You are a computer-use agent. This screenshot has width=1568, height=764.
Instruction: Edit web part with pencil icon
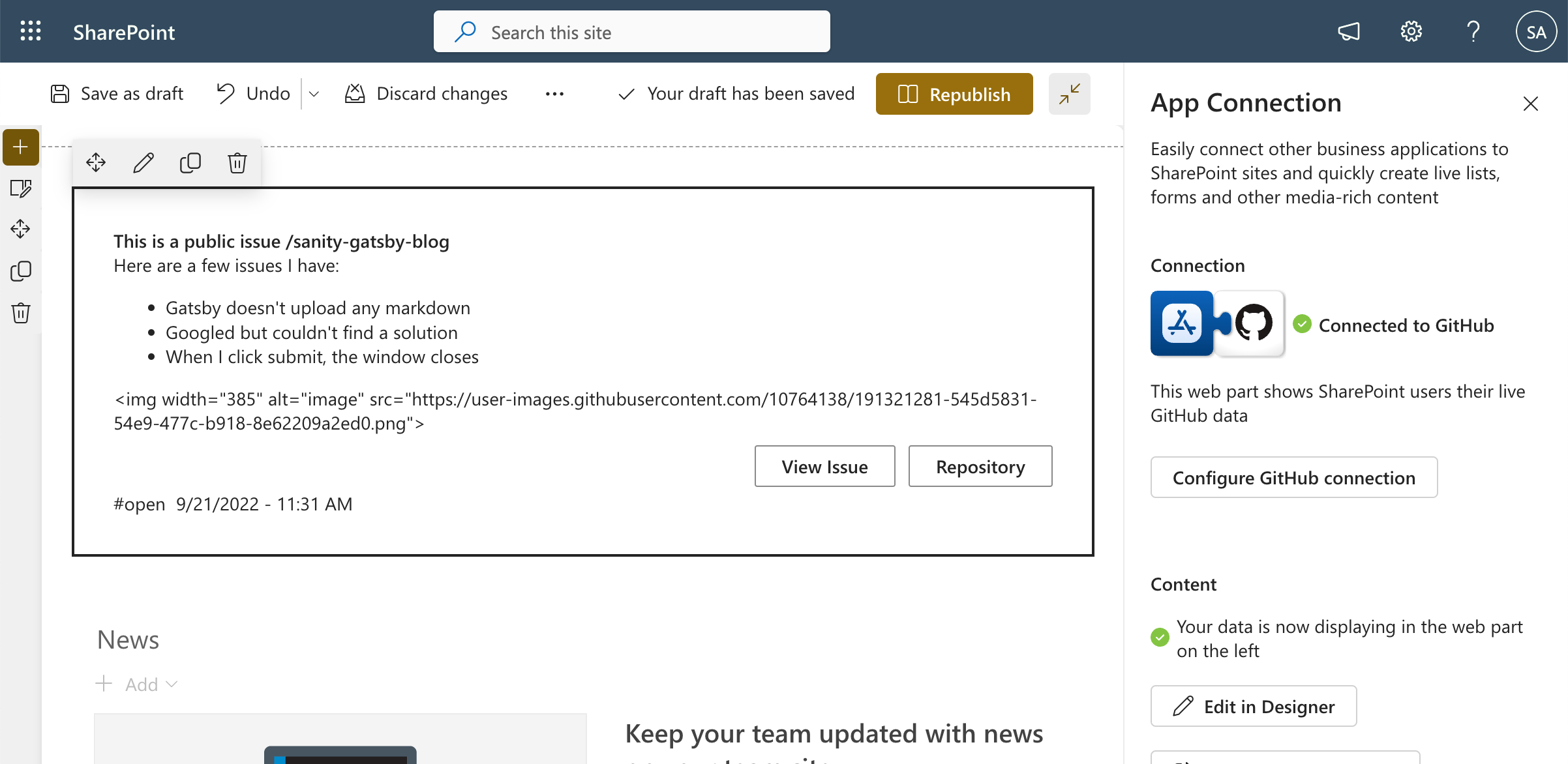coord(143,162)
